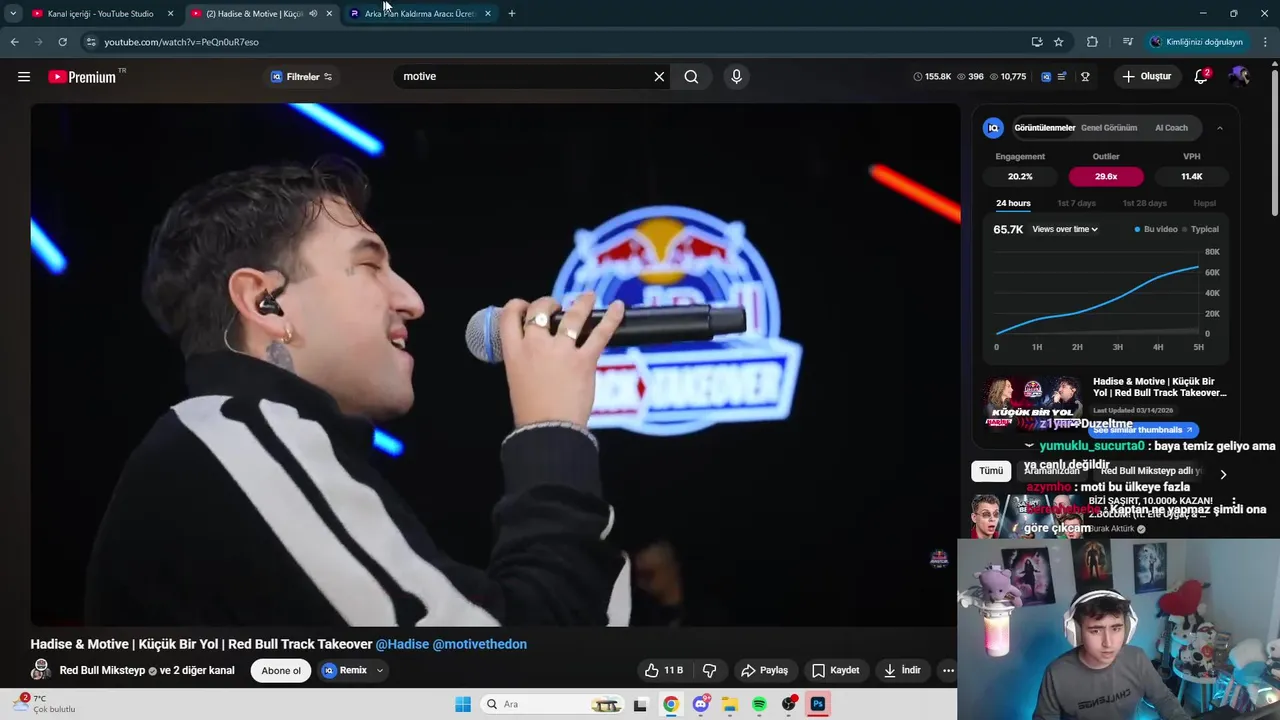Click the Oluştur create button
The image size is (1280, 720).
click(1147, 77)
